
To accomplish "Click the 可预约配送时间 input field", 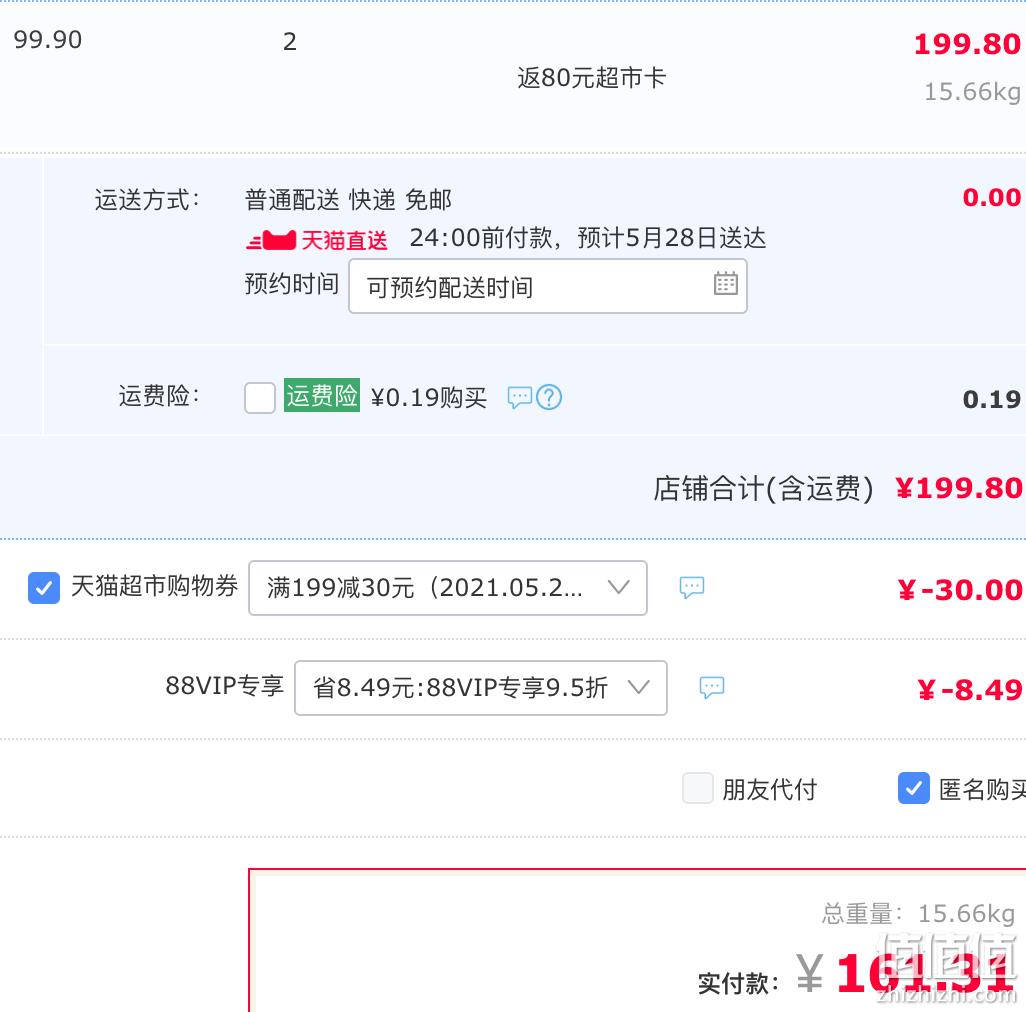I will click(x=548, y=286).
